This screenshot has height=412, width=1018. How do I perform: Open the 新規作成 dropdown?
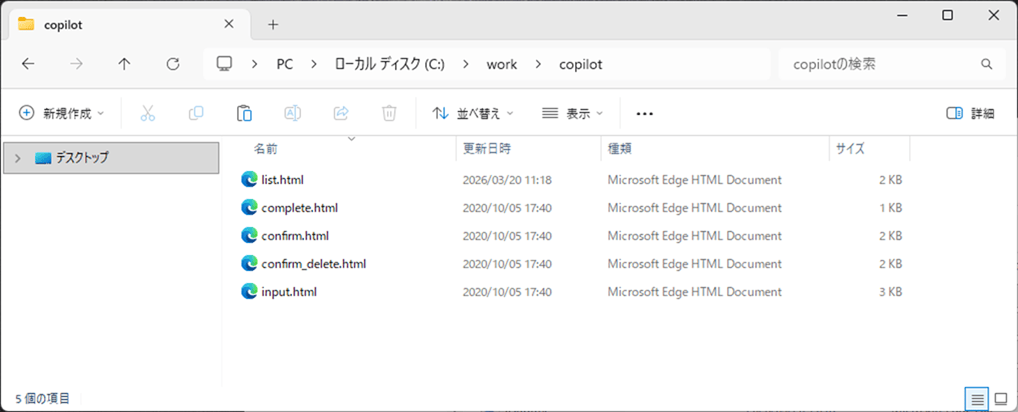[61, 114]
